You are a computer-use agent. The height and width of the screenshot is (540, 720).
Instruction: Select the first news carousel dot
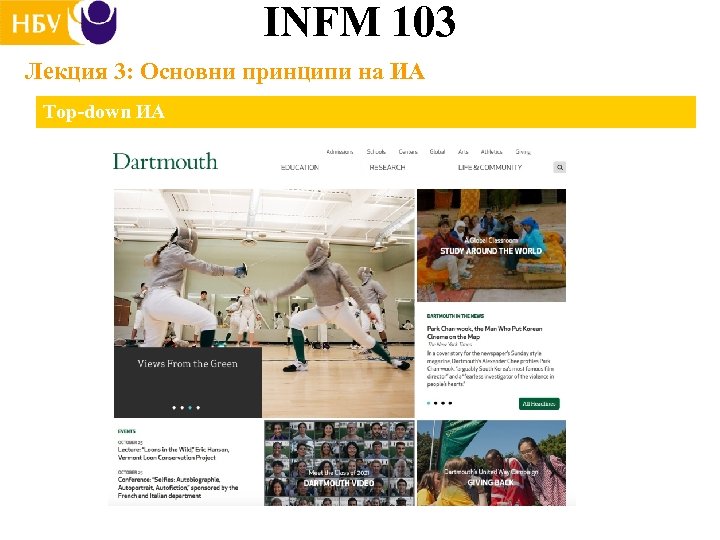pyautogui.click(x=429, y=403)
